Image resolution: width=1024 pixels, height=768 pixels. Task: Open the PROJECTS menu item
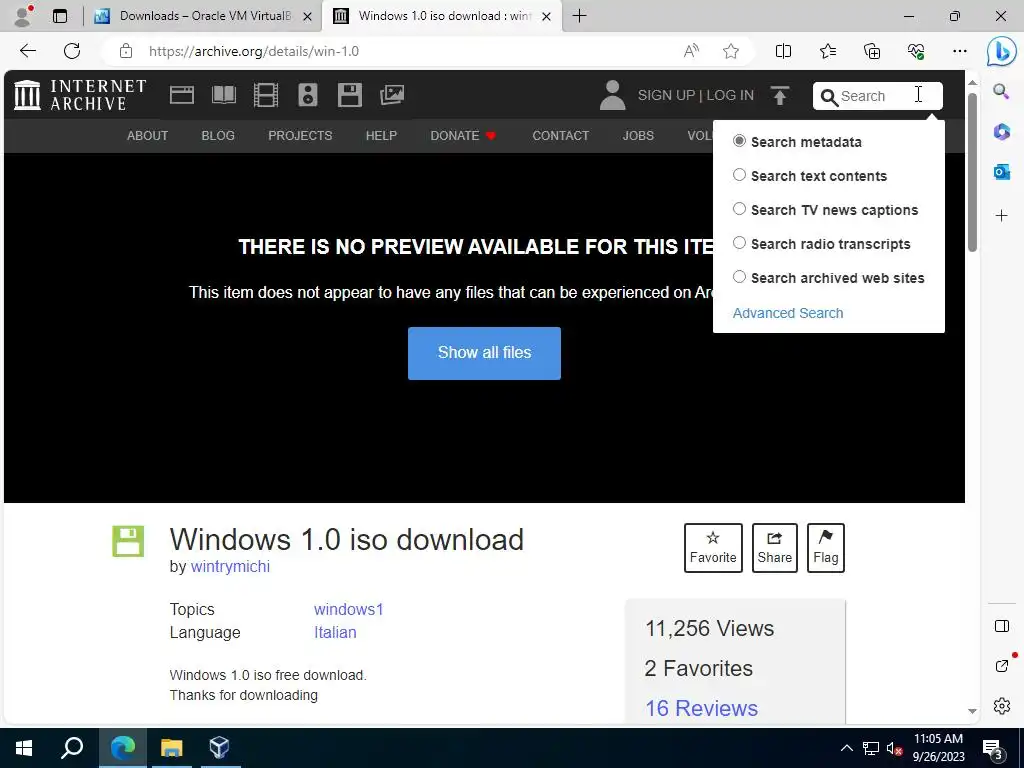[x=300, y=136]
